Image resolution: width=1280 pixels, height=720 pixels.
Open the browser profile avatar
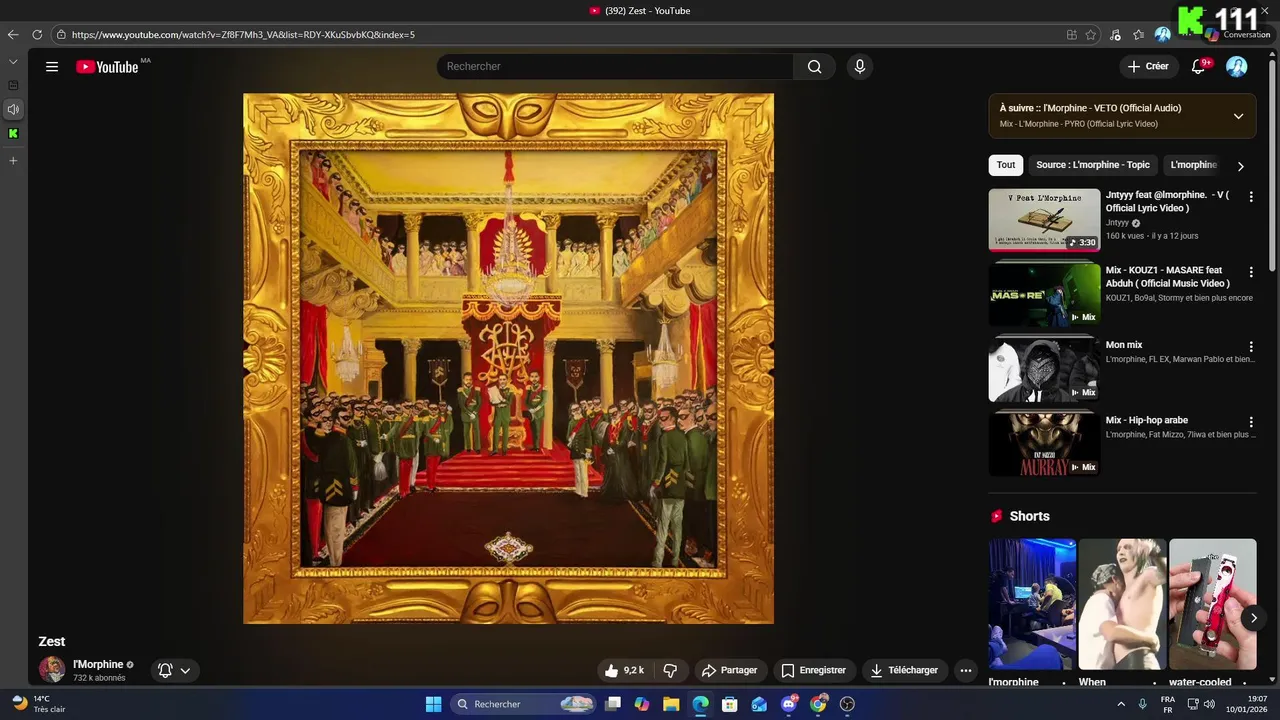pyautogui.click(x=1162, y=35)
